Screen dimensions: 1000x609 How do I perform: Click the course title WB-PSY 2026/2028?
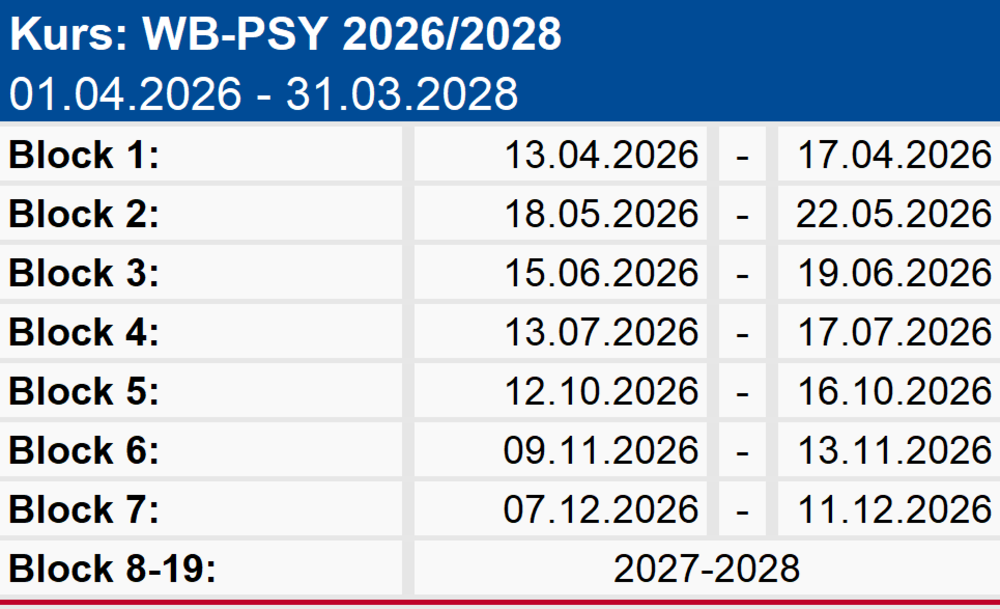pyautogui.click(x=285, y=34)
